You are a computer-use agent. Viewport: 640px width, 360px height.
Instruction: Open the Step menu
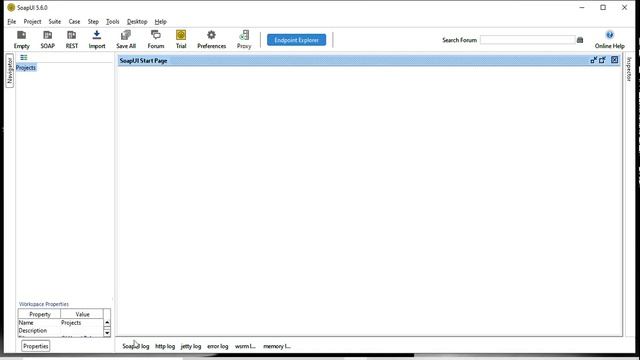[93, 22]
